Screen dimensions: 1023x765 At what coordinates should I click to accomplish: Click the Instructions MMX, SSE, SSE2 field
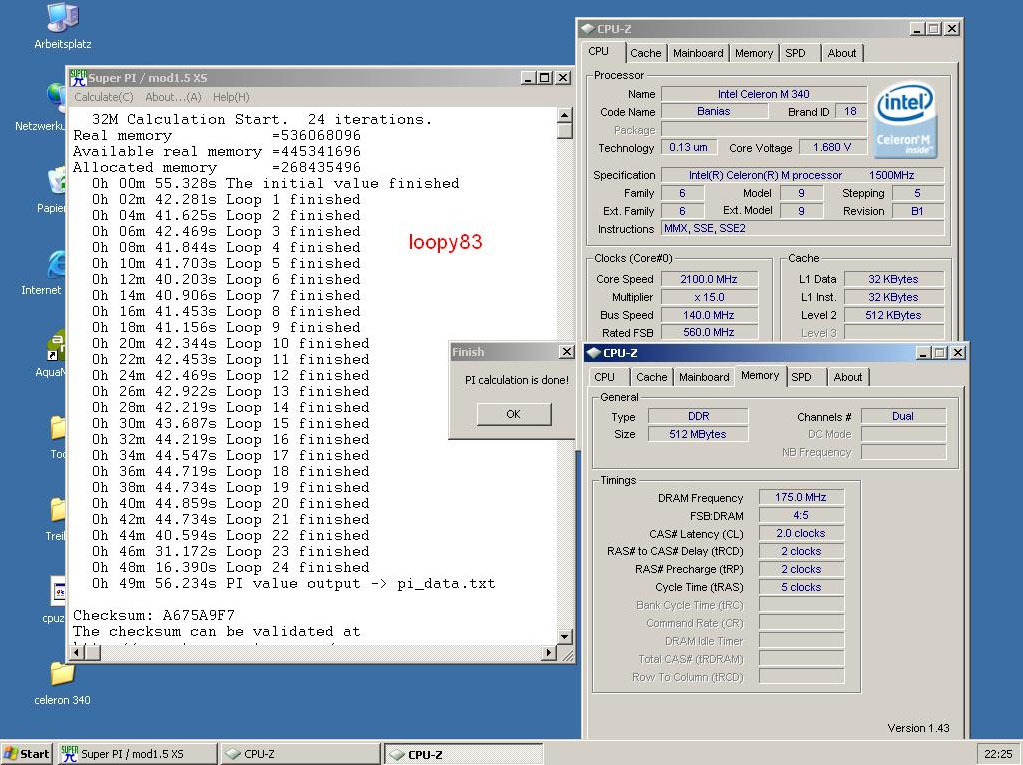[802, 228]
